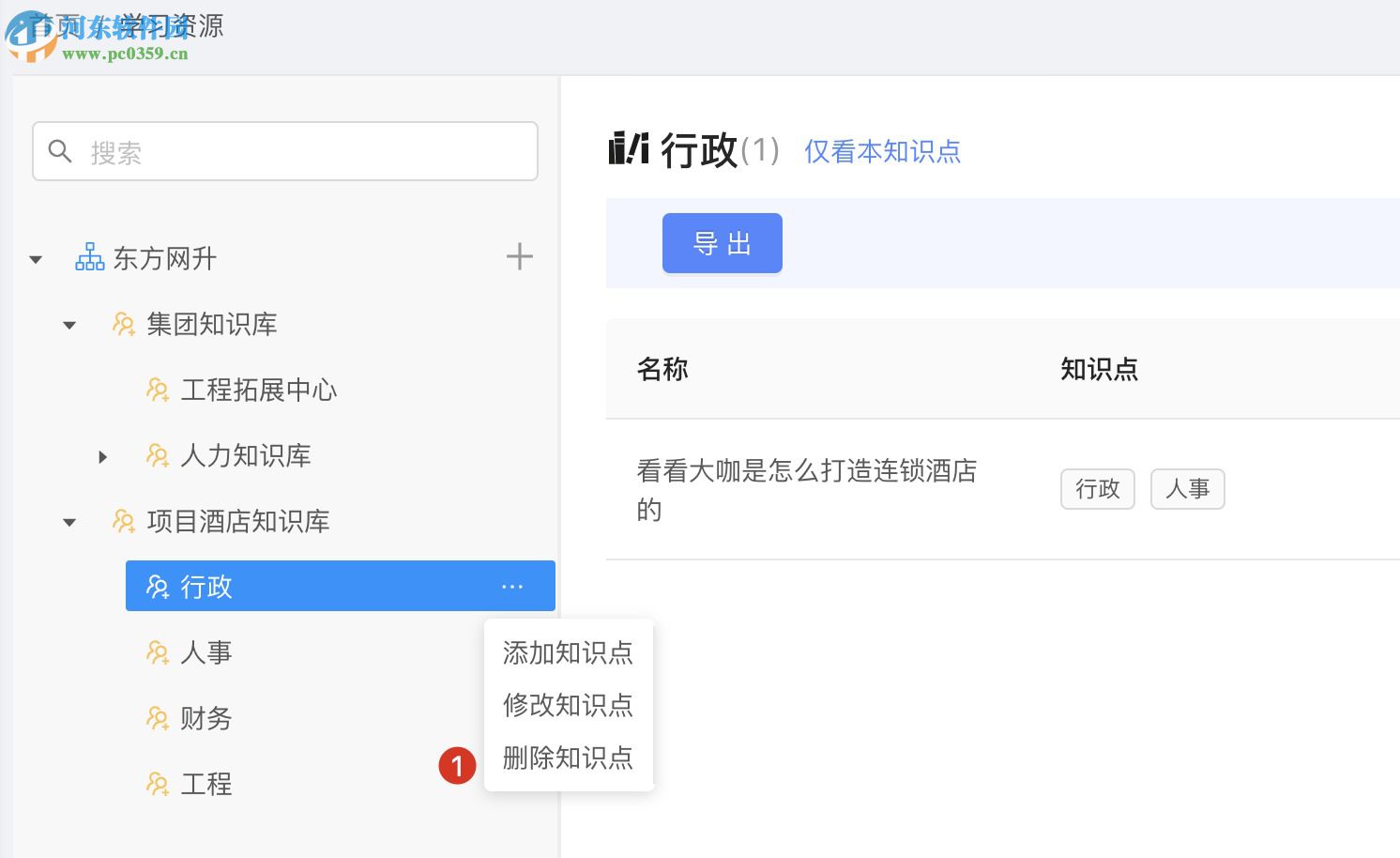Click the 名称 column header
Screen dimensions: 1400x858
tap(662, 369)
